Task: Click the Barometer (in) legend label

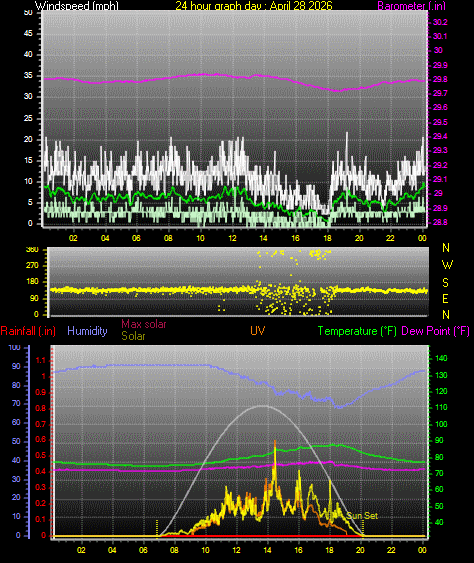Action: click(x=412, y=5)
